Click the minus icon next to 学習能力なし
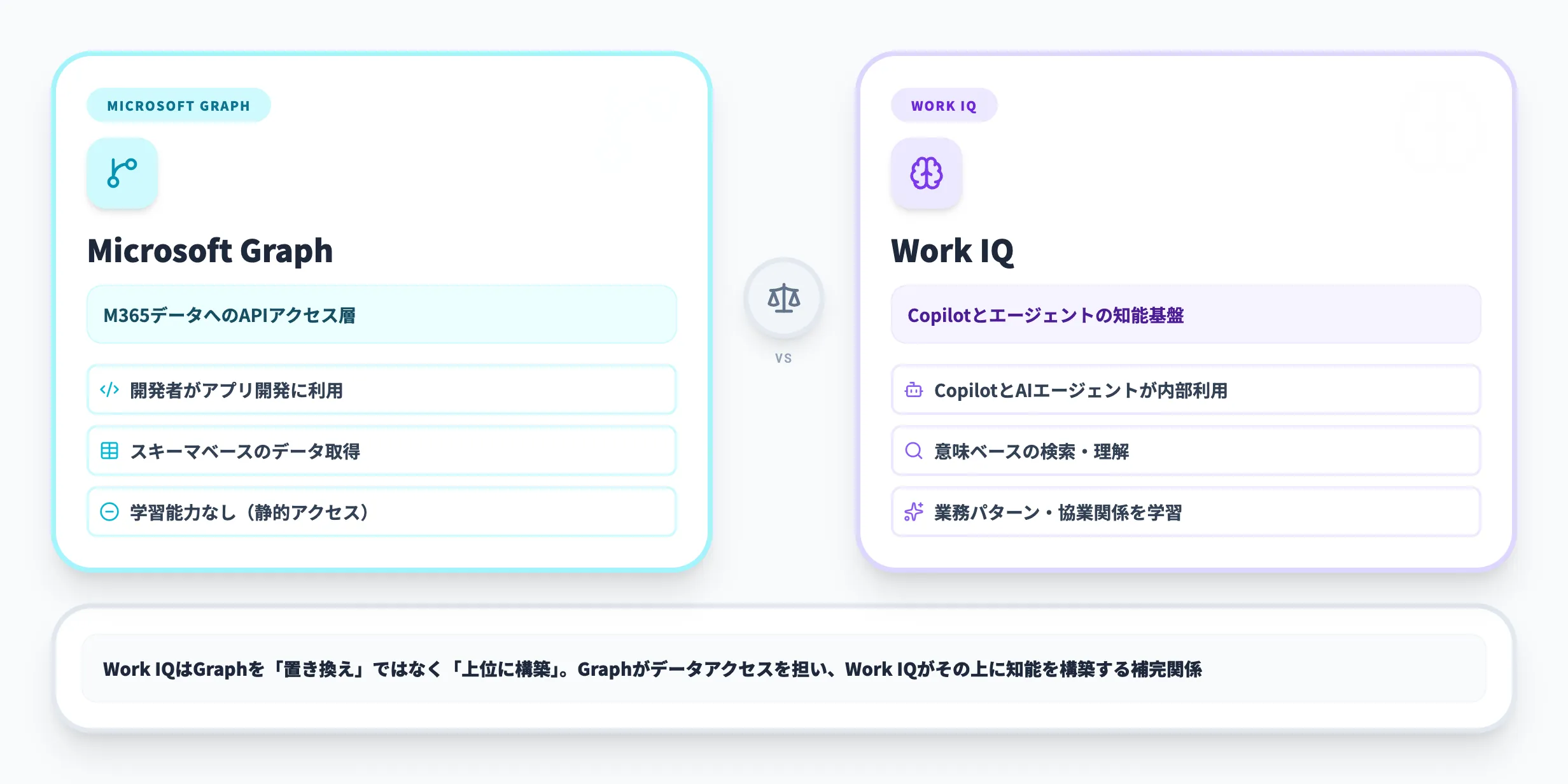 click(x=109, y=512)
